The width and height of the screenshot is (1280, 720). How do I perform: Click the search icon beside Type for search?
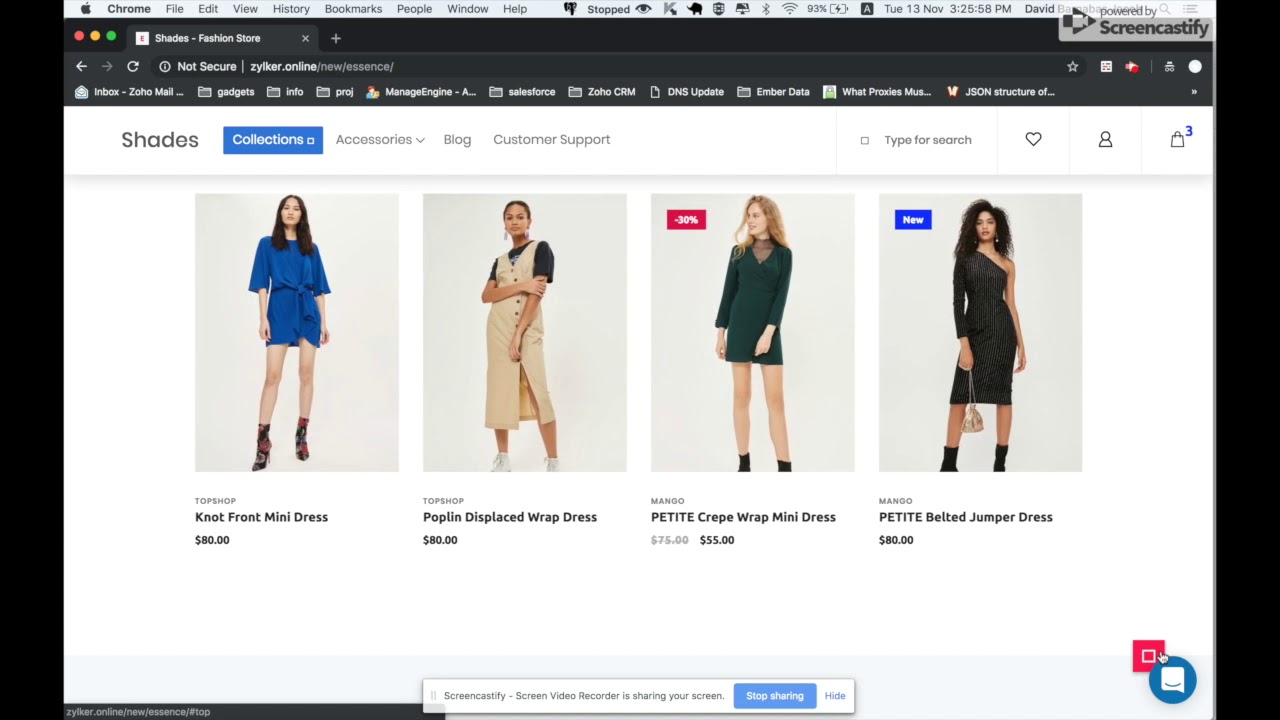865,140
